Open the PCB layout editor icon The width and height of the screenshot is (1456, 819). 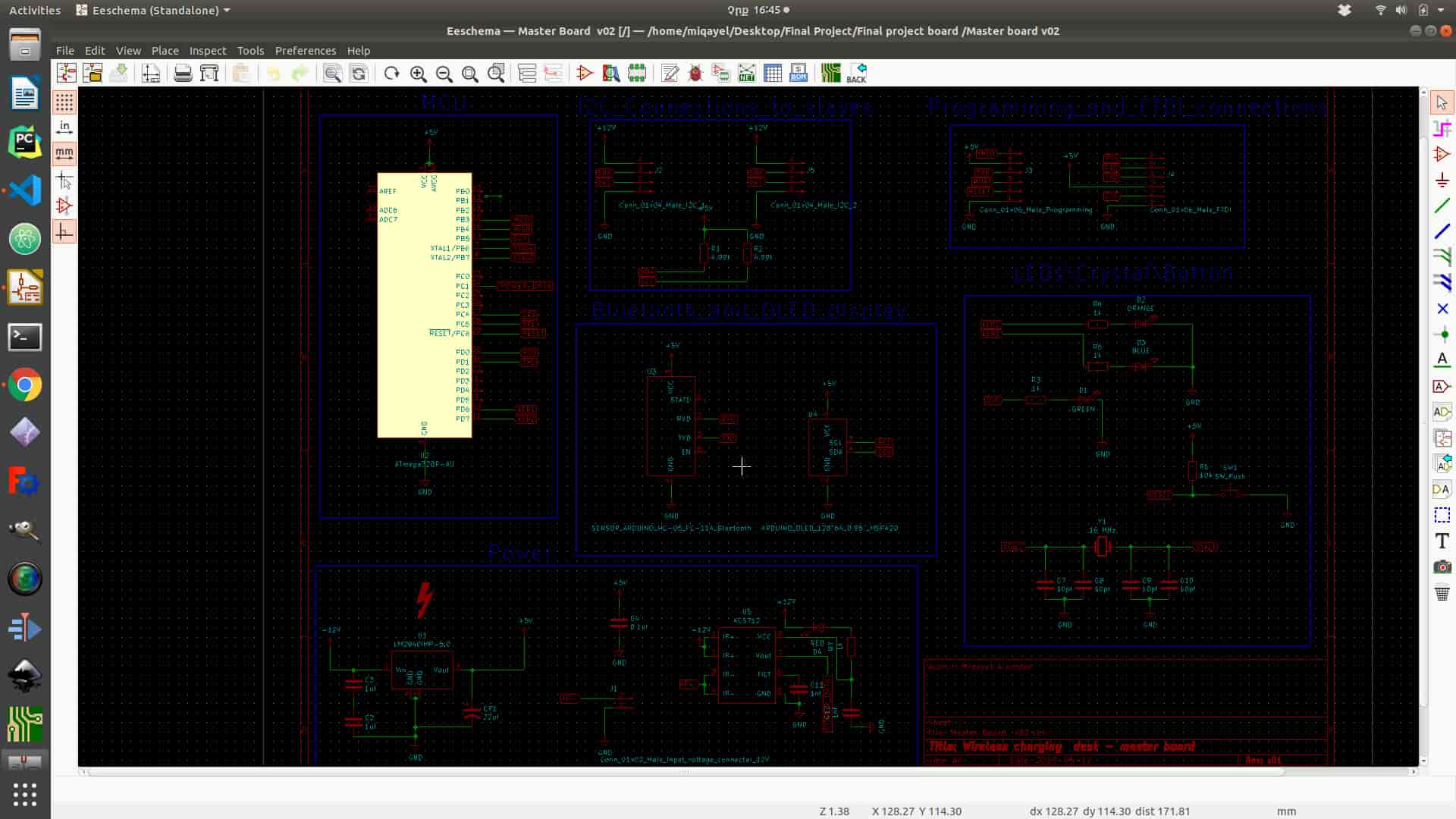pyautogui.click(x=830, y=74)
